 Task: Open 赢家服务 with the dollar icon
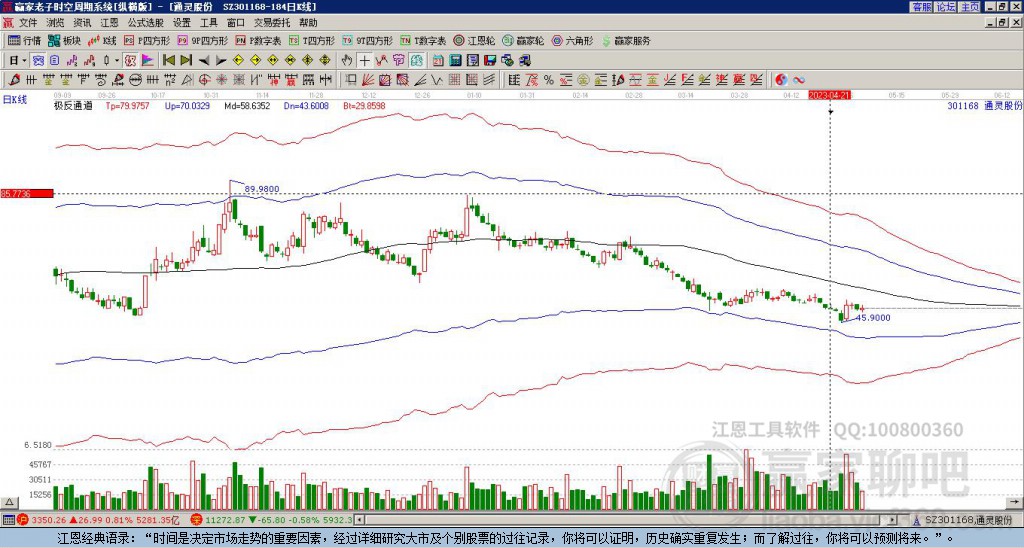point(626,40)
